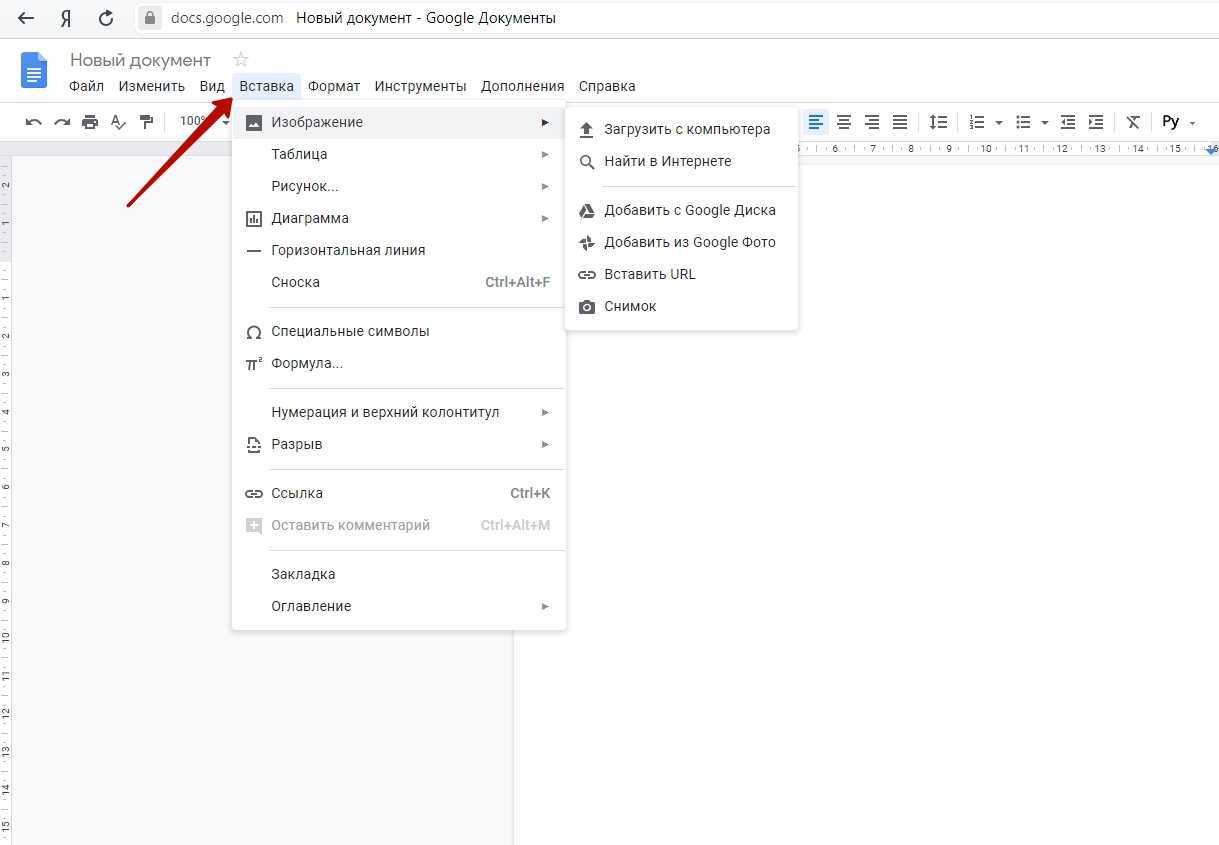Image resolution: width=1219 pixels, height=845 pixels.
Task: Expand the Изображение submenu
Action: (399, 122)
